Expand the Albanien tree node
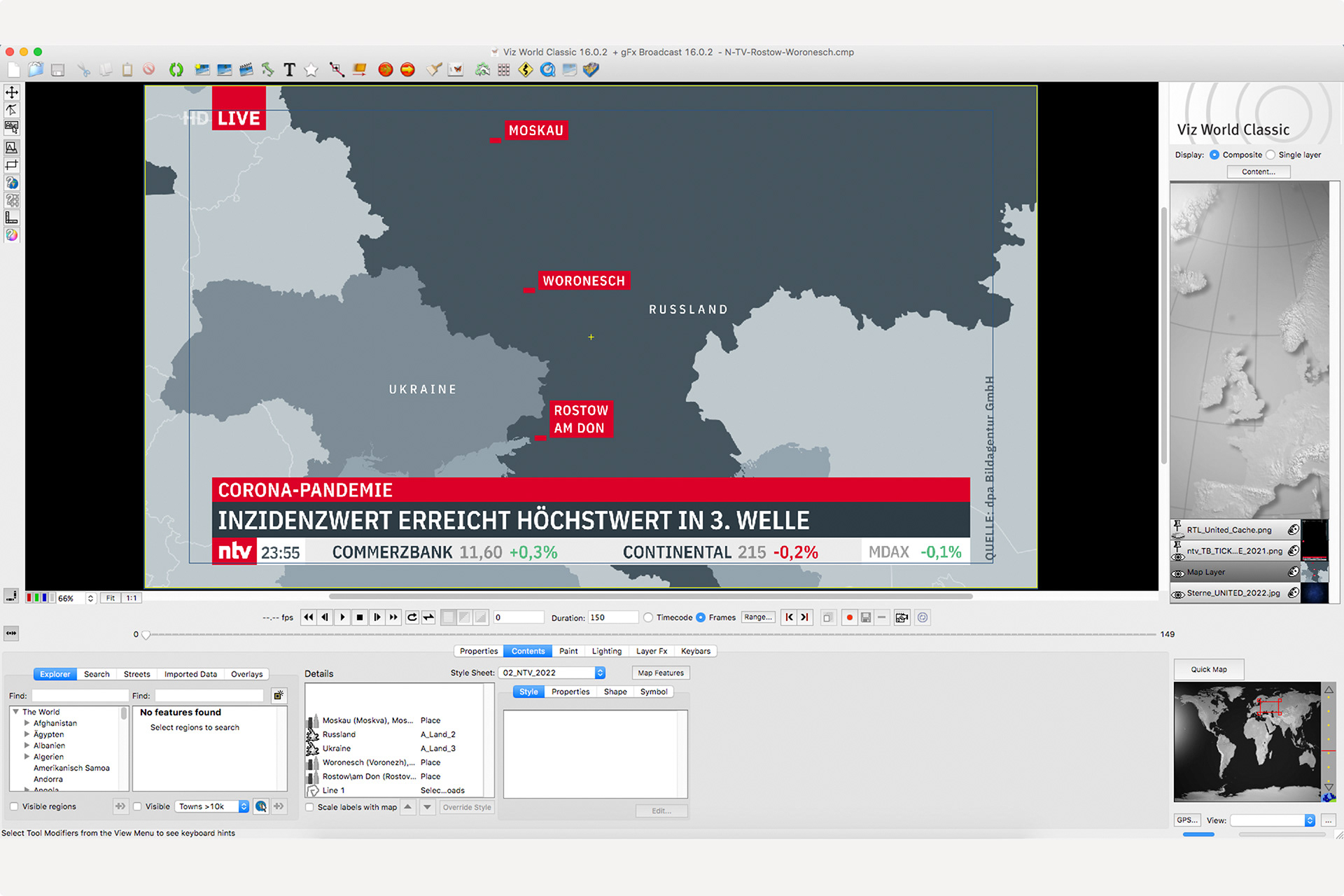This screenshot has height=896, width=1344. click(x=27, y=745)
